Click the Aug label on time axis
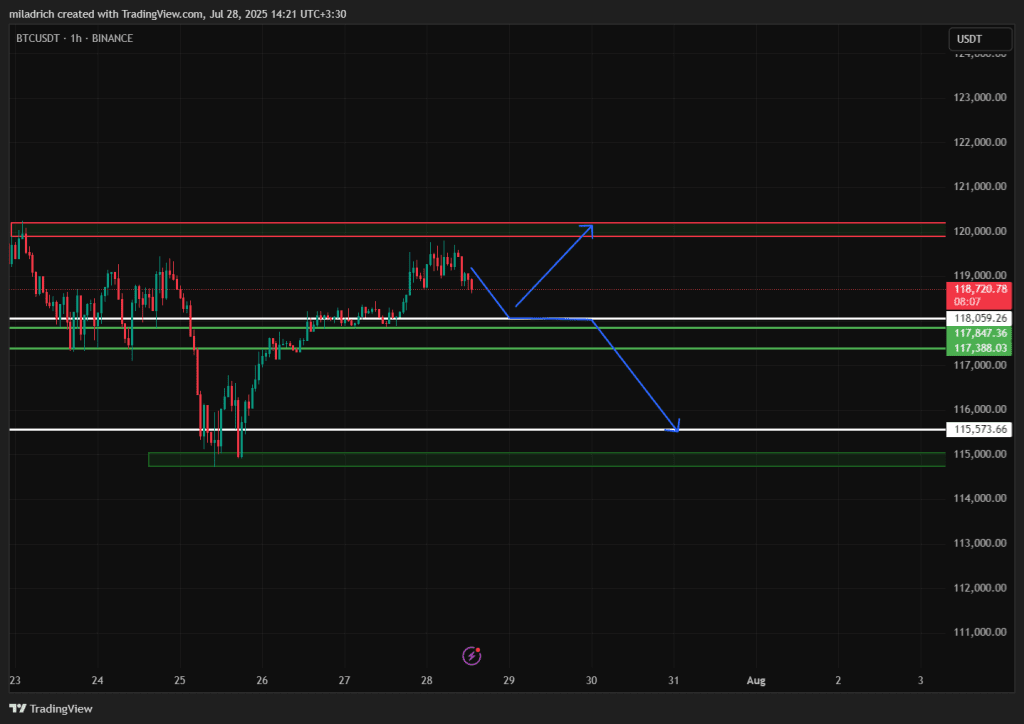The width and height of the screenshot is (1024, 724). [756, 681]
